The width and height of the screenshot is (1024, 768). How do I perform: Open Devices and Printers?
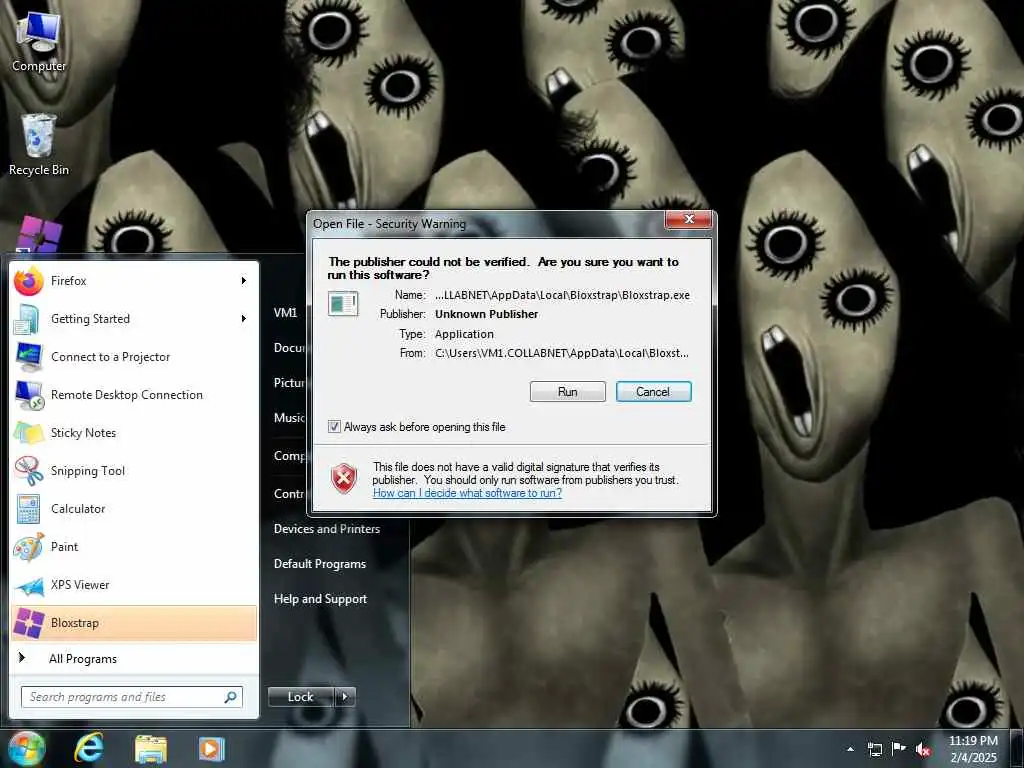[327, 529]
